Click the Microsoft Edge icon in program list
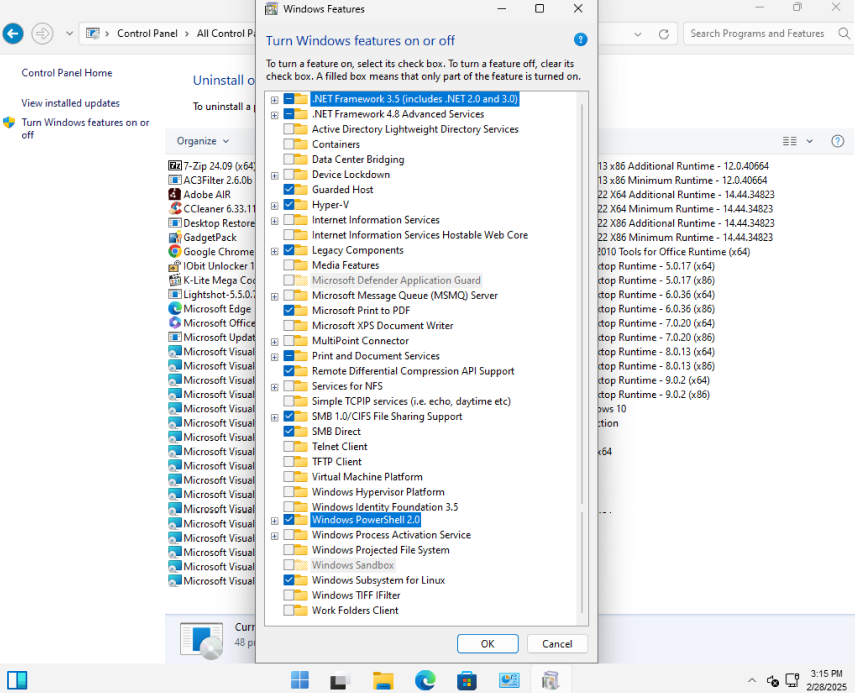 coord(174,309)
